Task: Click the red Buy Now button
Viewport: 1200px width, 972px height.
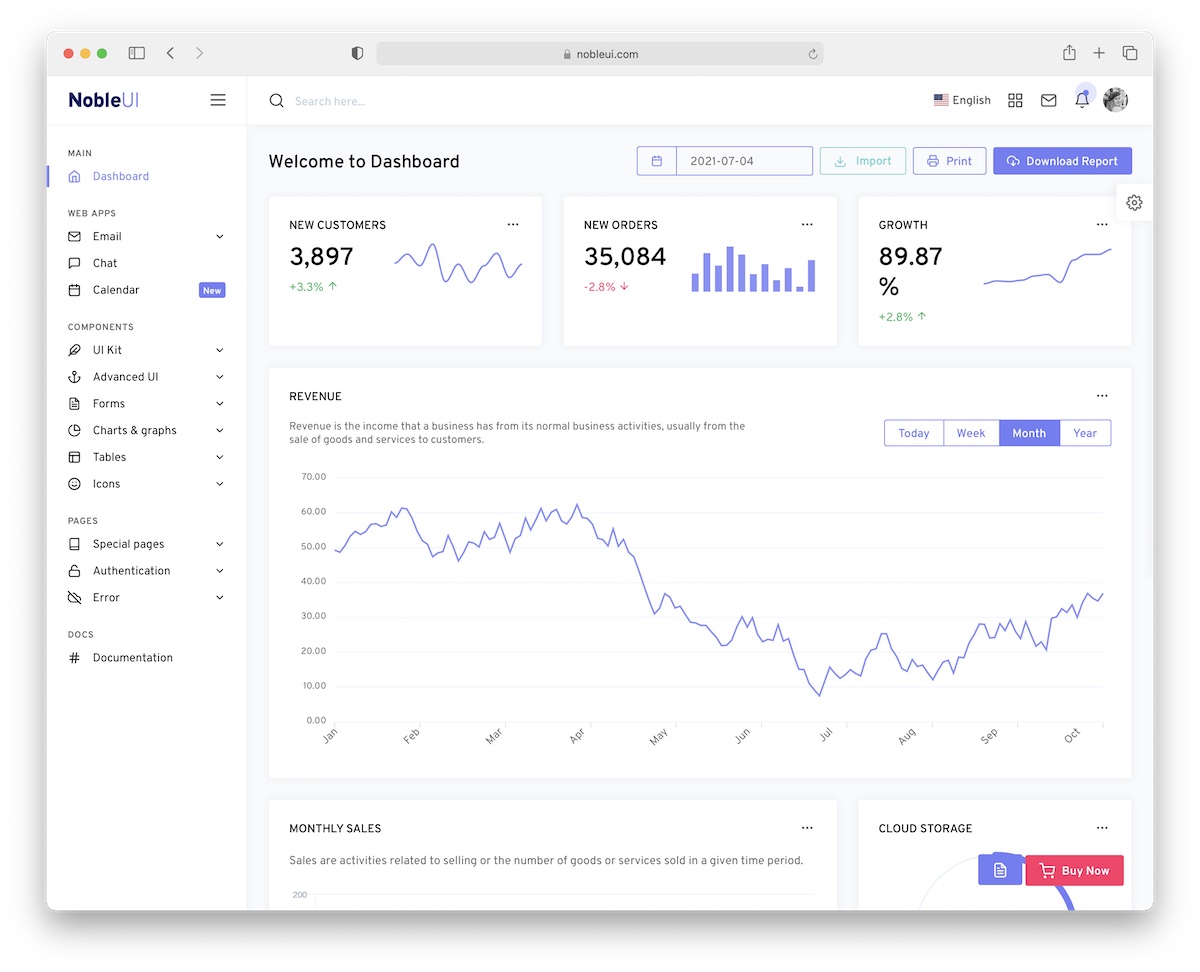Action: (x=1074, y=870)
